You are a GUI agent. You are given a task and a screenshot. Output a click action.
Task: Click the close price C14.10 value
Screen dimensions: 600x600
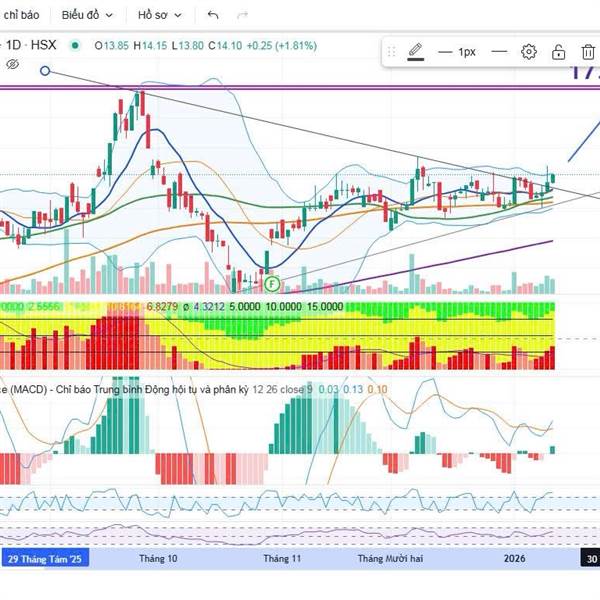[x=225, y=46]
